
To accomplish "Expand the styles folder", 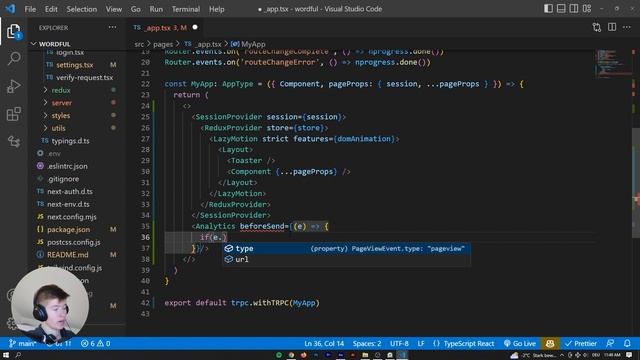I will (x=60, y=116).
